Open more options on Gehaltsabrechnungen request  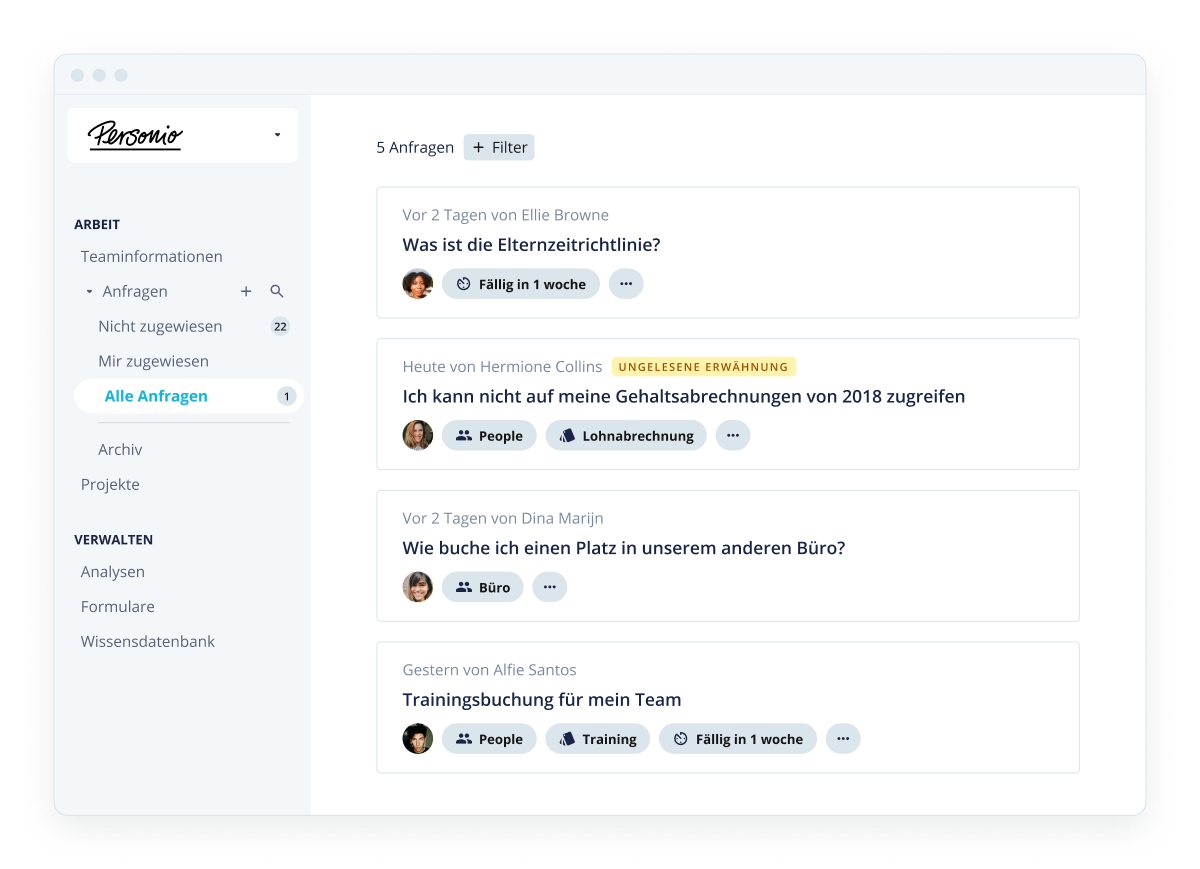tap(733, 435)
